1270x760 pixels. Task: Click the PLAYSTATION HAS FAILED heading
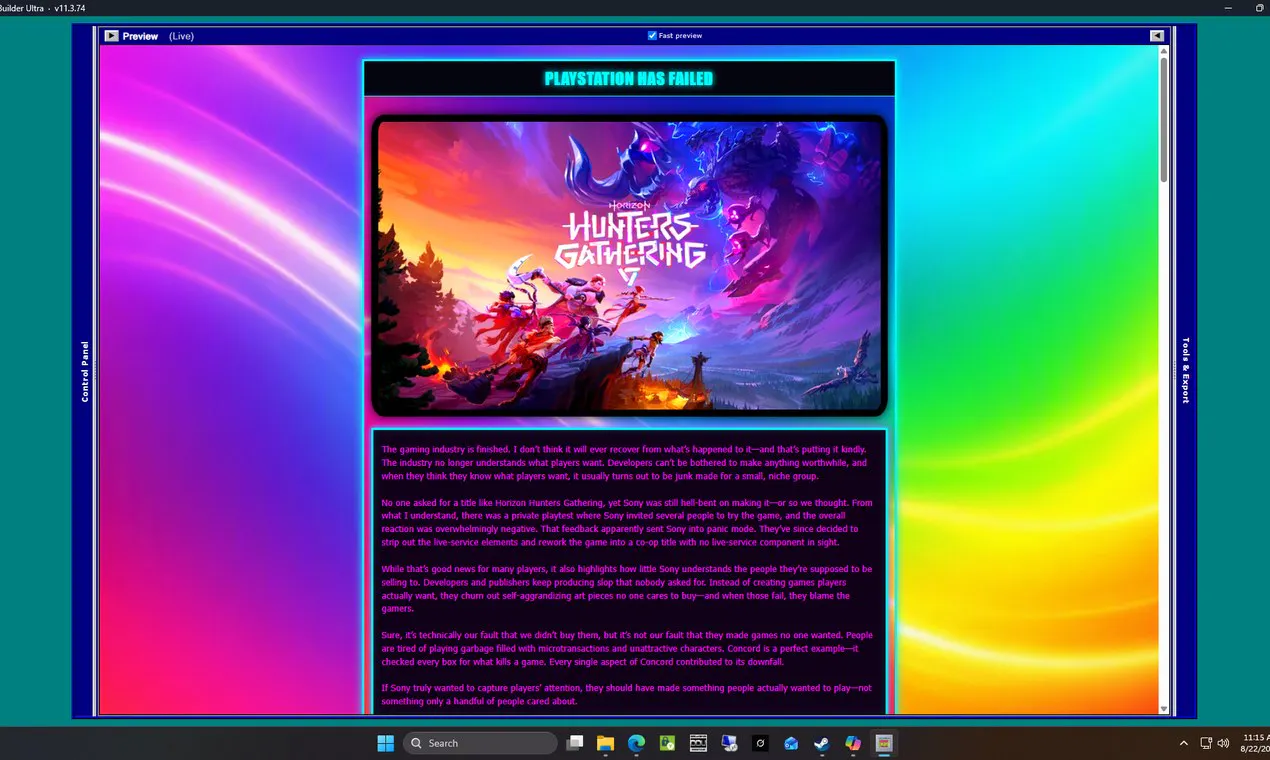629,78
